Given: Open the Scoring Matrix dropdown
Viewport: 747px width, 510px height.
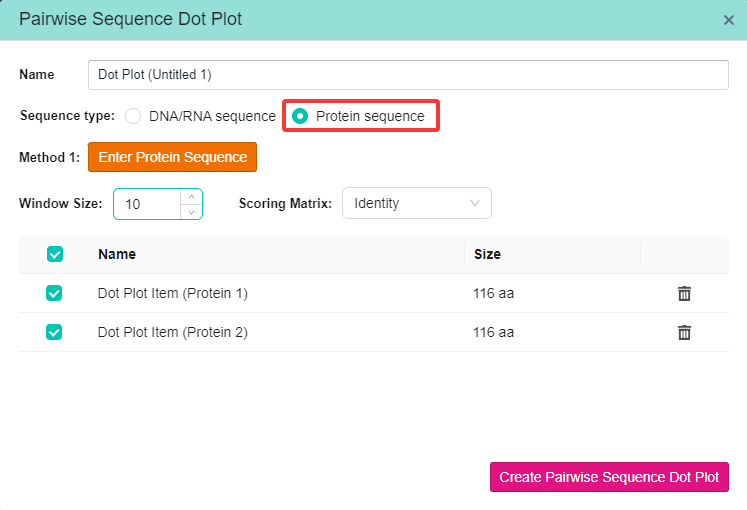Looking at the screenshot, I should 417,203.
